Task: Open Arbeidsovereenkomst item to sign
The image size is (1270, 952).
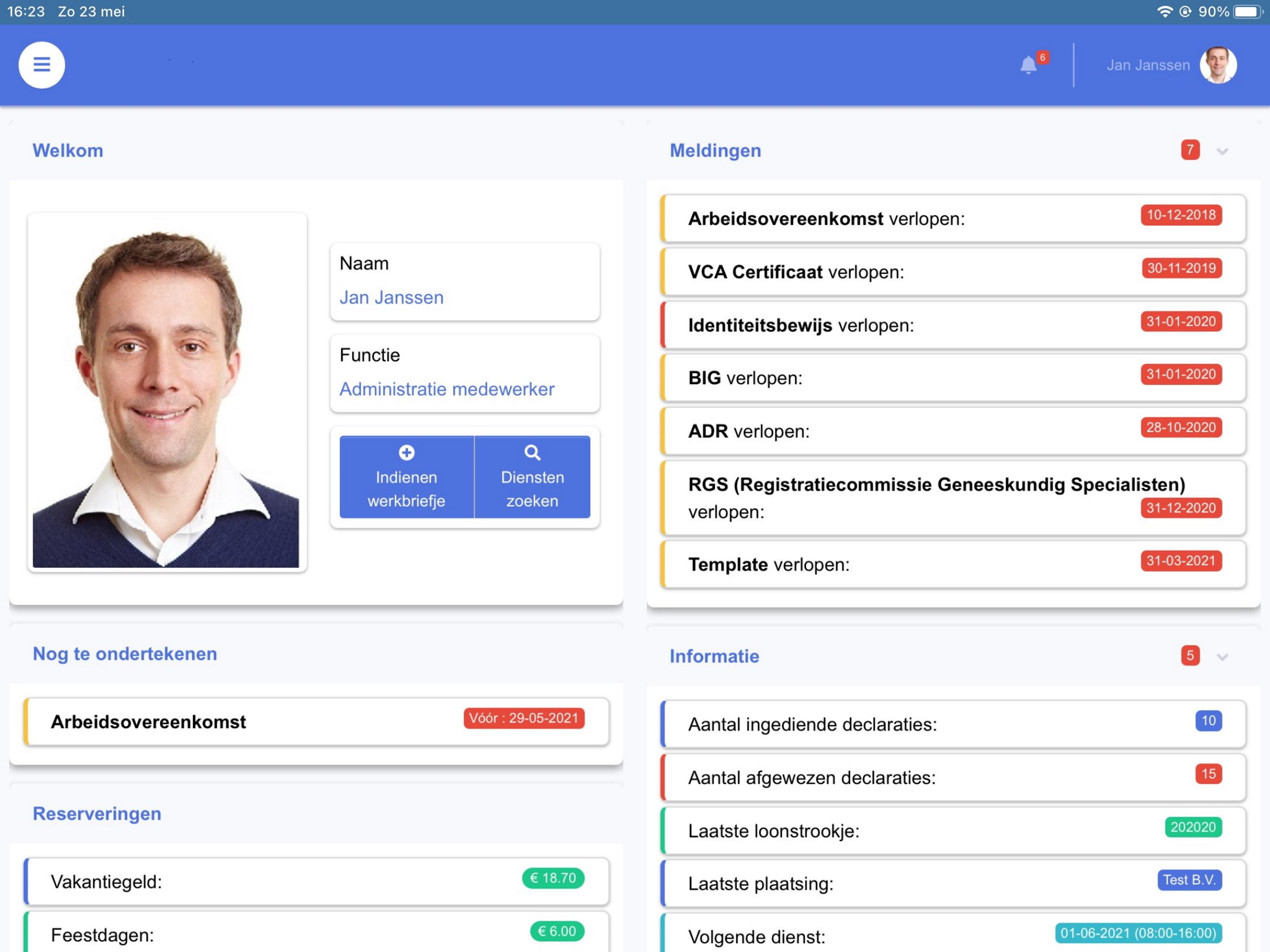Action: coord(317,722)
